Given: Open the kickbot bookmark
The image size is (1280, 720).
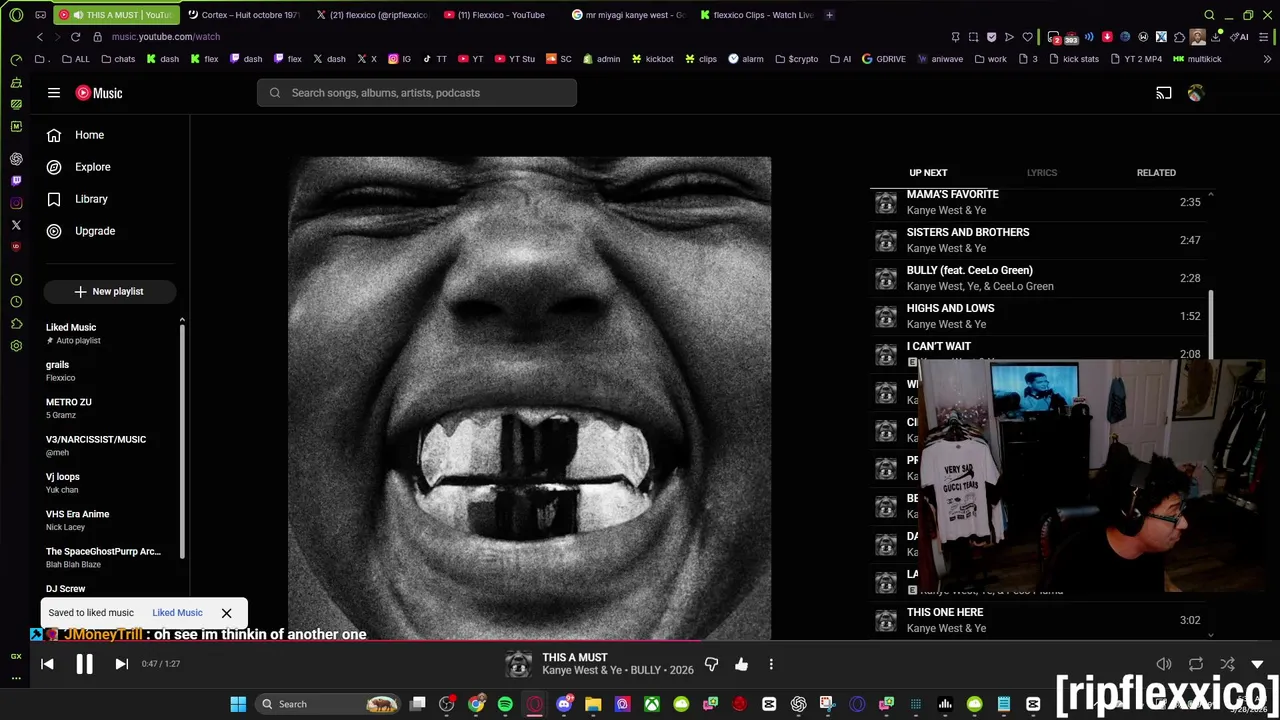Looking at the screenshot, I should pyautogui.click(x=652, y=59).
